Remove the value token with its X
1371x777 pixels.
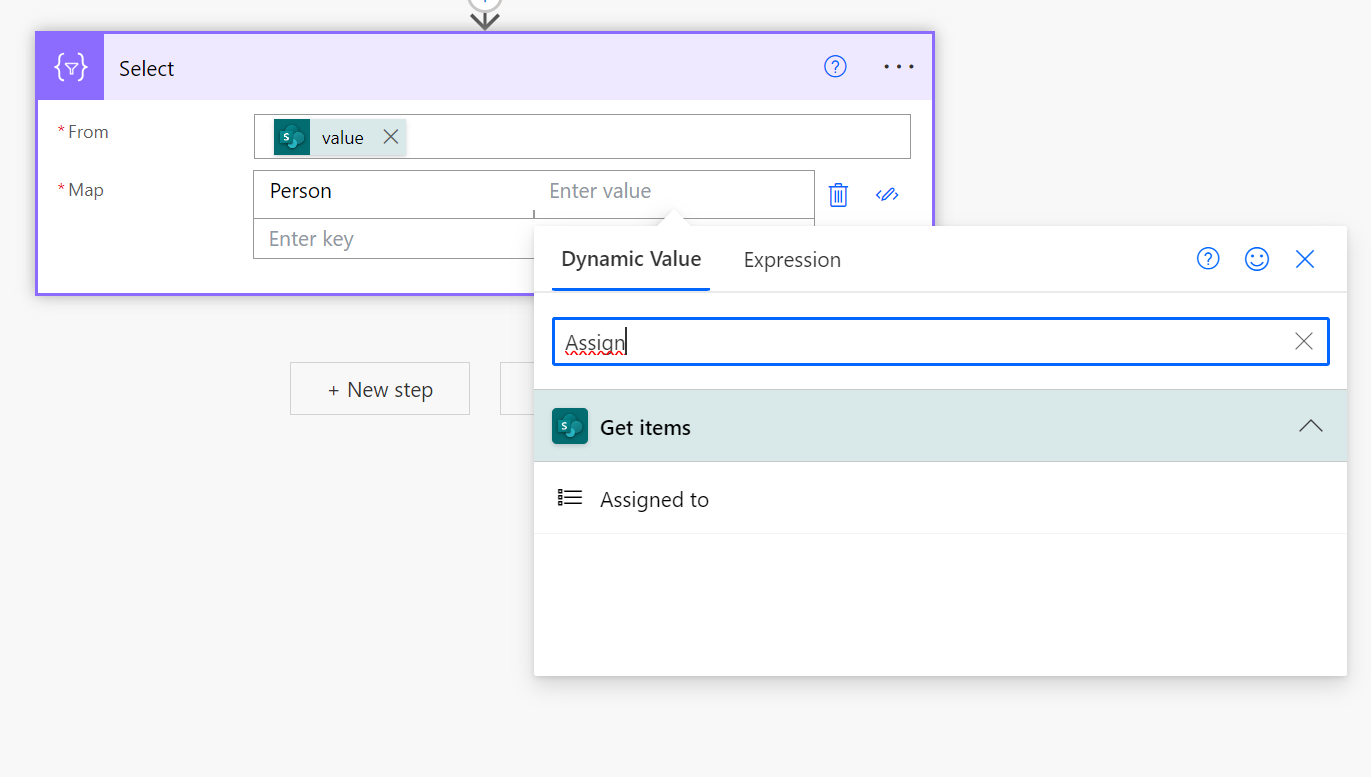coord(390,136)
